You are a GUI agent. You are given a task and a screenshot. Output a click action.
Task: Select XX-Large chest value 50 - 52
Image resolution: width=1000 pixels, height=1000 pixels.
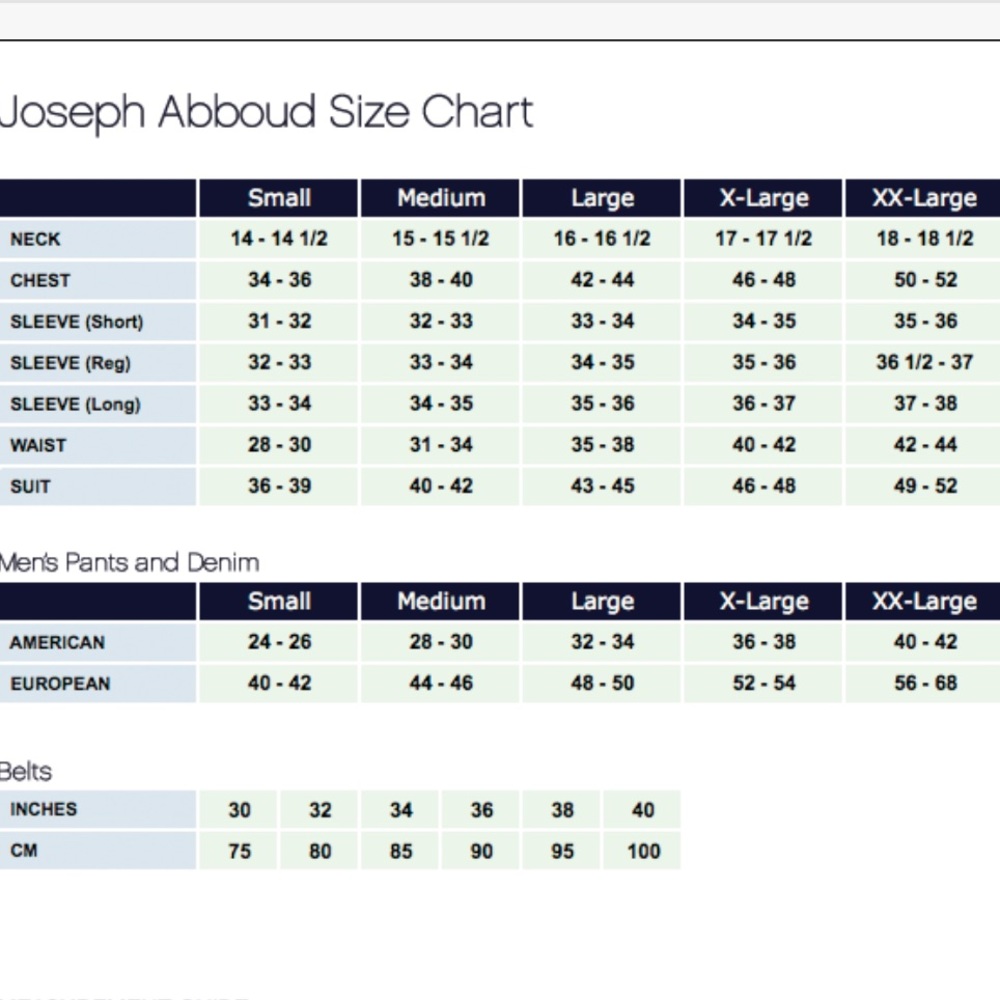click(925, 280)
